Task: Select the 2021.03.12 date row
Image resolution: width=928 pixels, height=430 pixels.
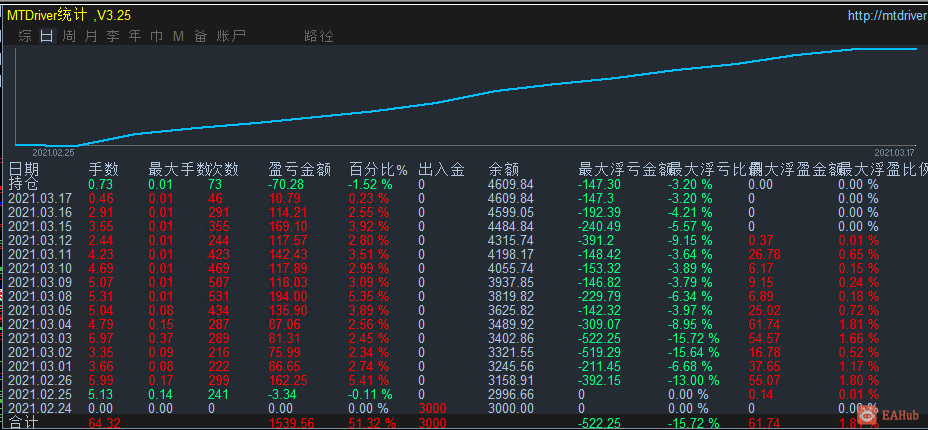Action: (40, 240)
